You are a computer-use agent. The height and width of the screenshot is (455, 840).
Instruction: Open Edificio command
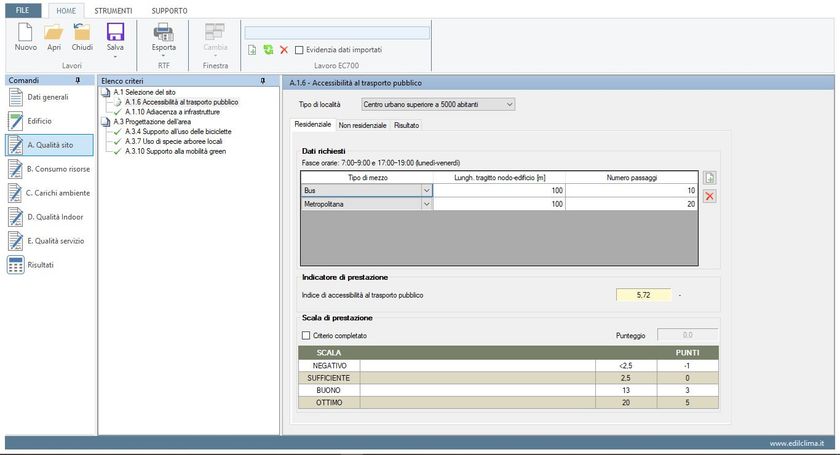pyautogui.click(x=50, y=121)
